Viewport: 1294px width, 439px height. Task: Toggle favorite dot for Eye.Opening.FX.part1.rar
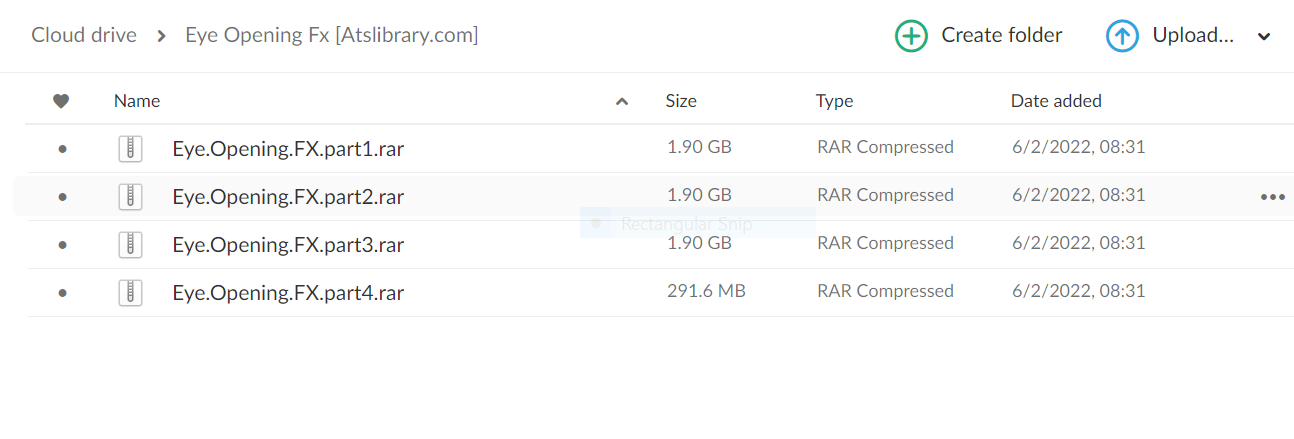point(62,149)
